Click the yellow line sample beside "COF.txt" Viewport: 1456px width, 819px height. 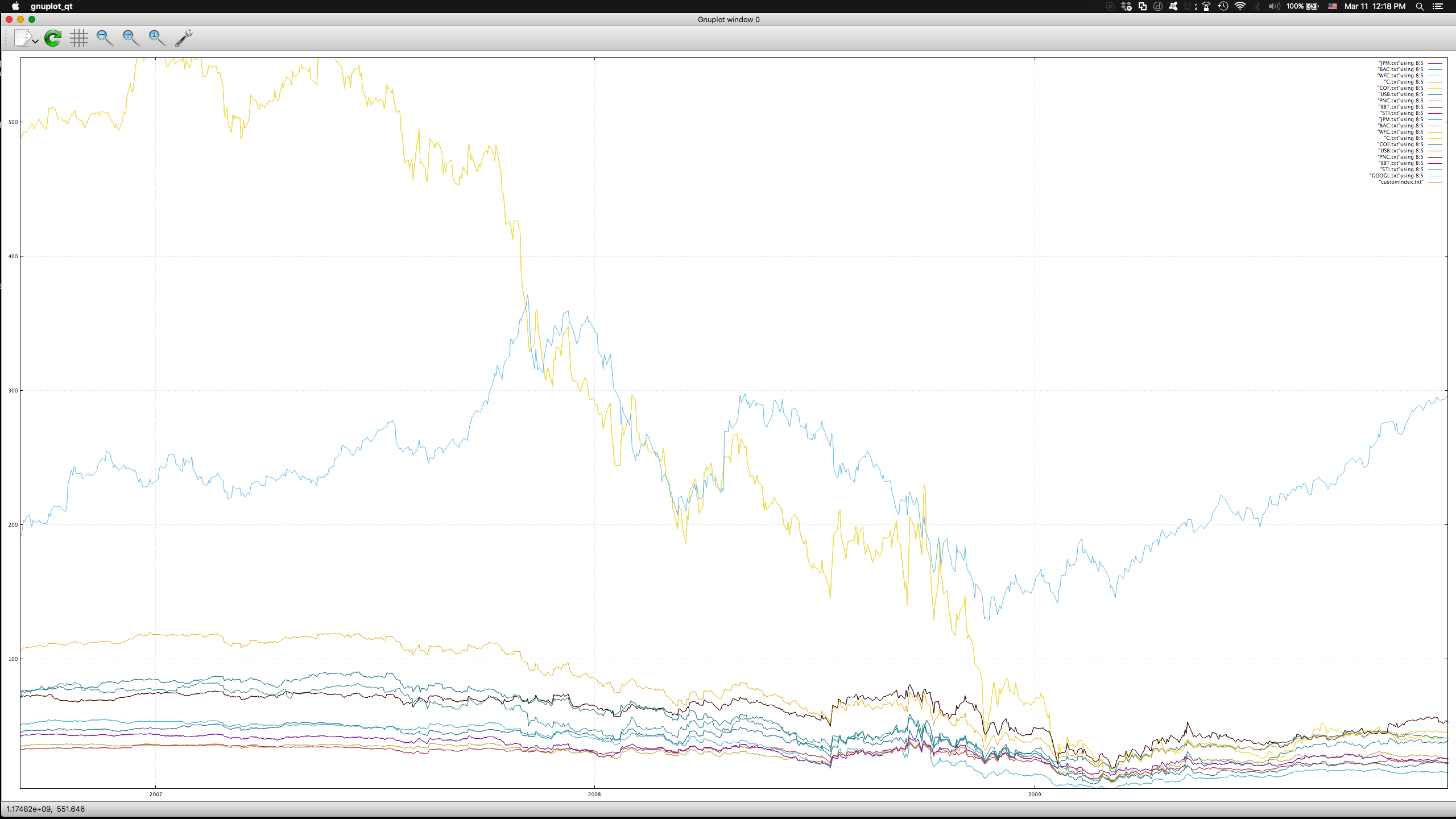click(1435, 88)
